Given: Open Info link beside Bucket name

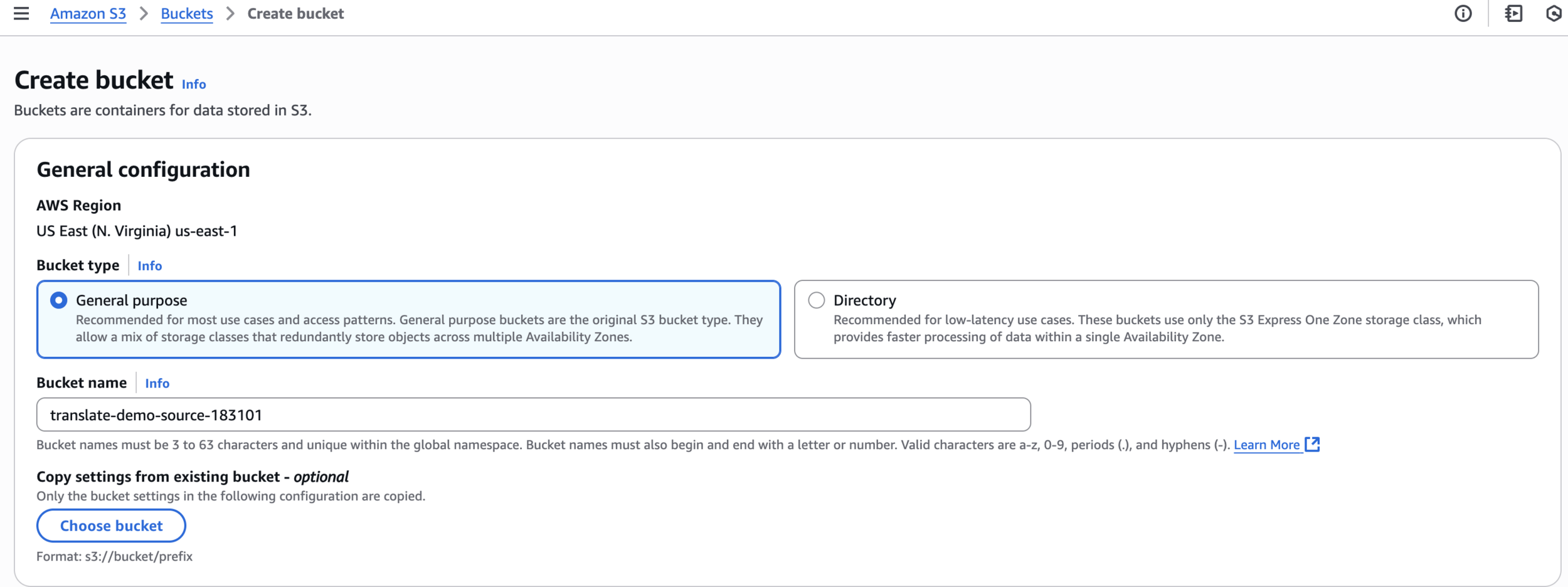Looking at the screenshot, I should (157, 383).
